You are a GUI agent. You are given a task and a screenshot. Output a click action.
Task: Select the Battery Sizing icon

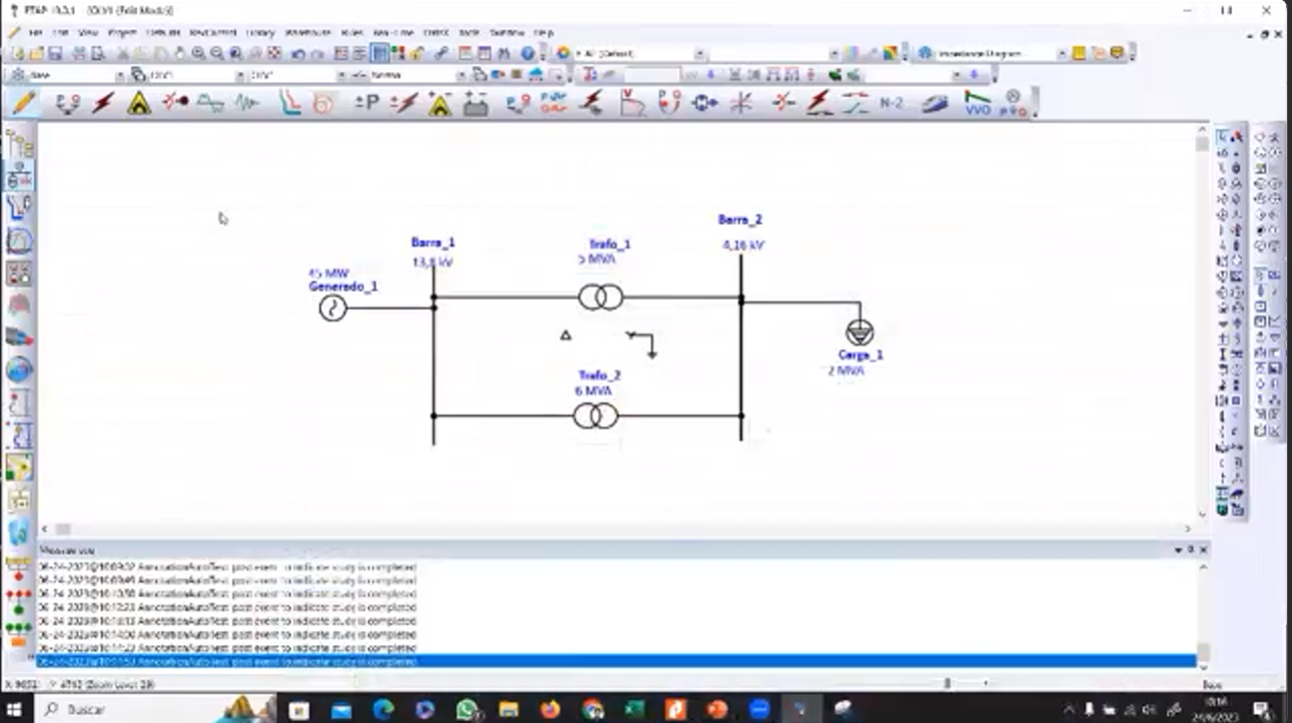[x=476, y=102]
